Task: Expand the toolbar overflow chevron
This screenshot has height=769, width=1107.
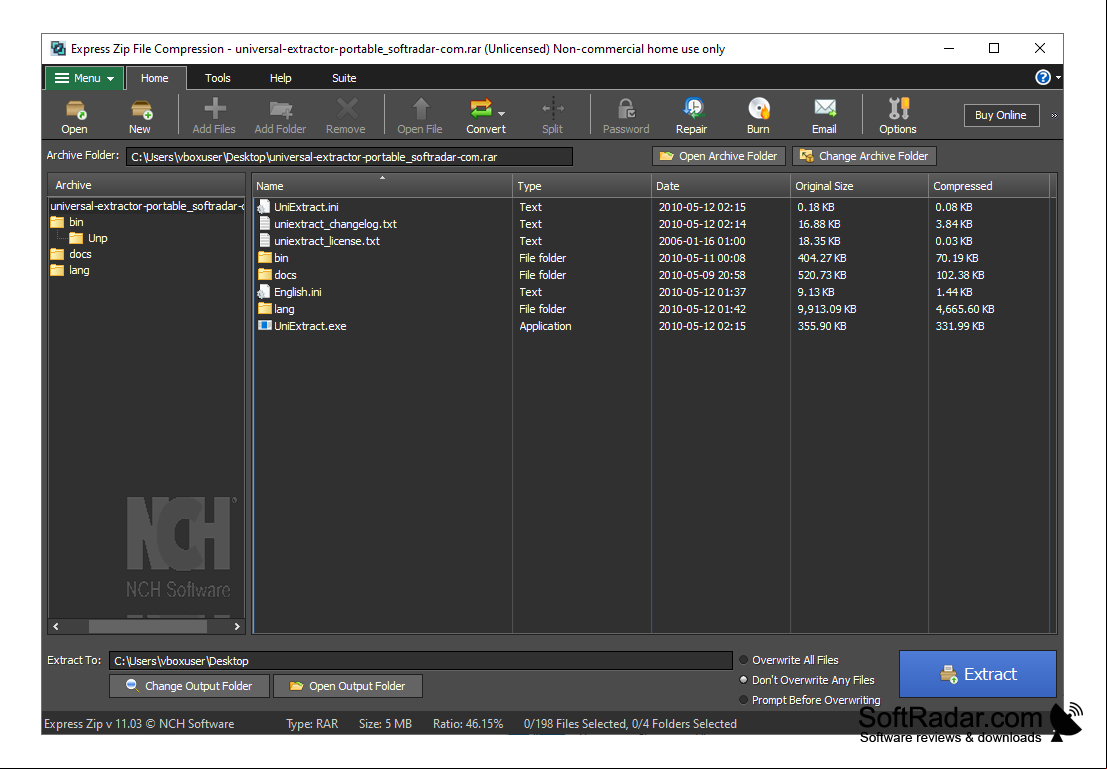Action: click(1054, 115)
